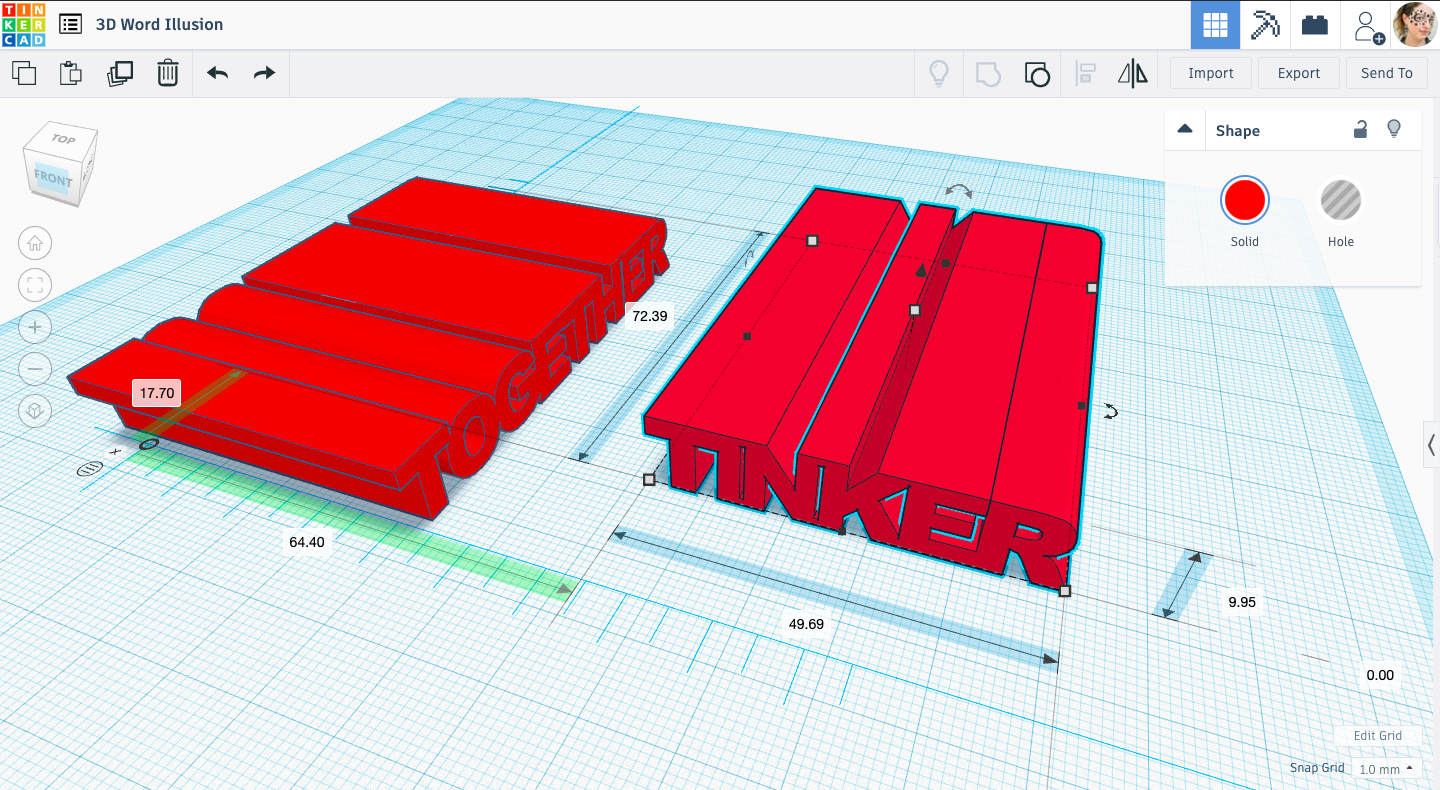
Task: Click the 72.39 dimension value
Action: (650, 315)
